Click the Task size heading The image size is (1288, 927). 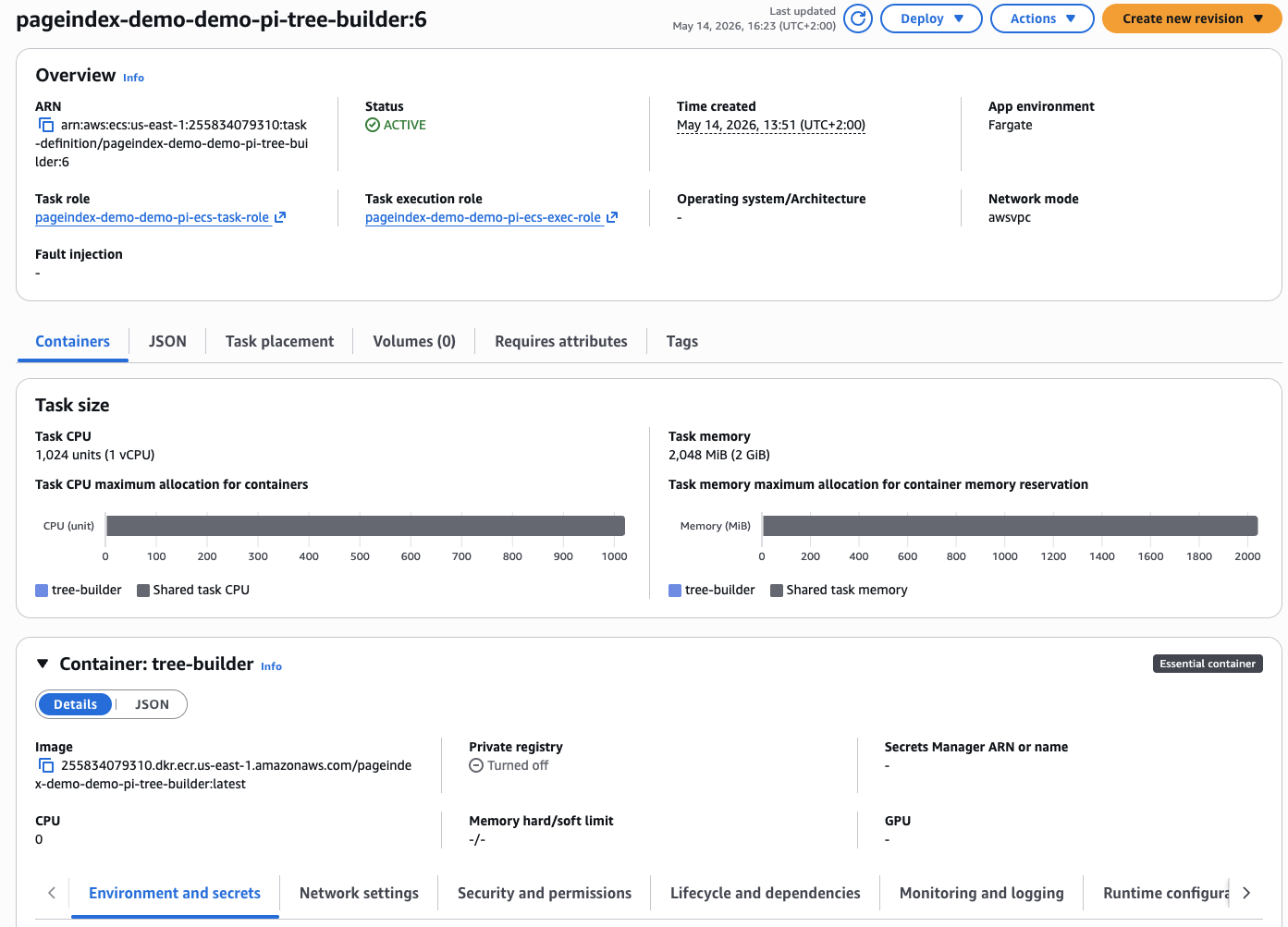coord(72,405)
